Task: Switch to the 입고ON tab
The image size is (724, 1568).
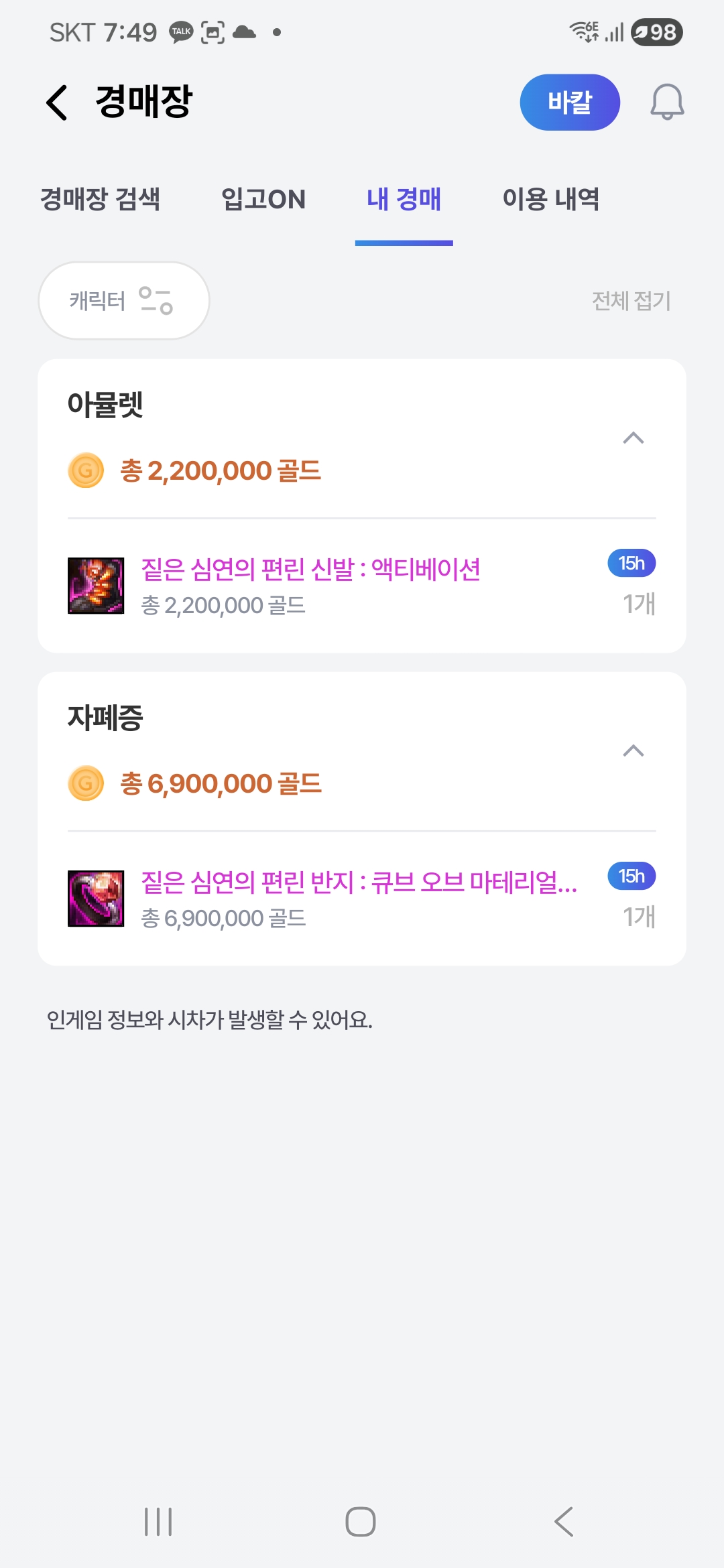Action: (x=263, y=199)
